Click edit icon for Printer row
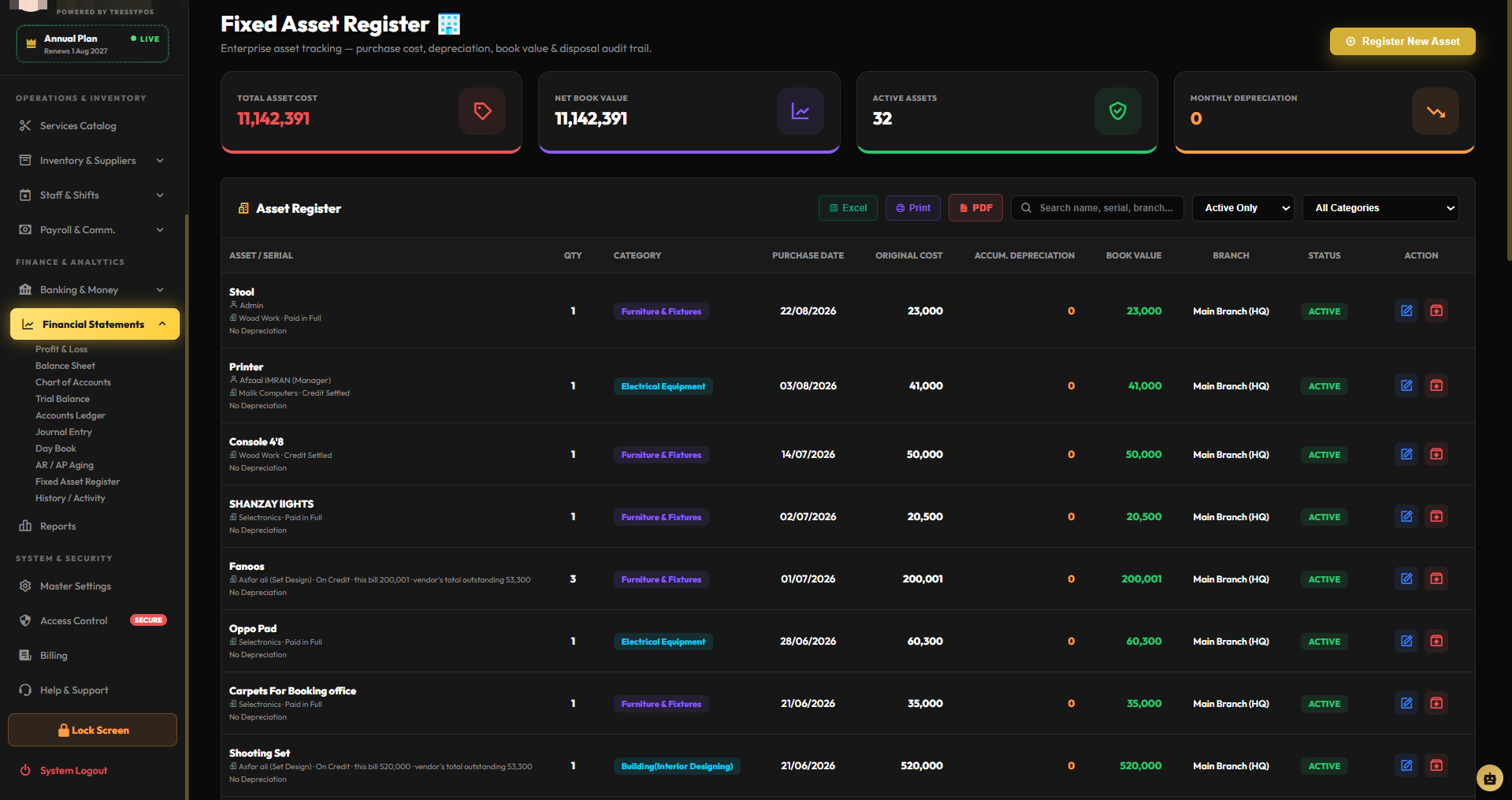This screenshot has height=800, width=1512. coord(1406,385)
